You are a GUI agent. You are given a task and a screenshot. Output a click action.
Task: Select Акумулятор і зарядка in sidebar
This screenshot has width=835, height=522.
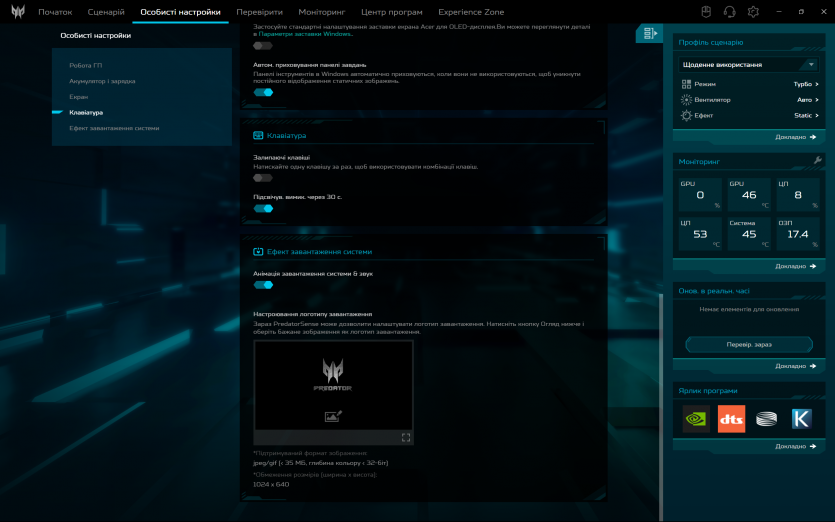click(102, 81)
